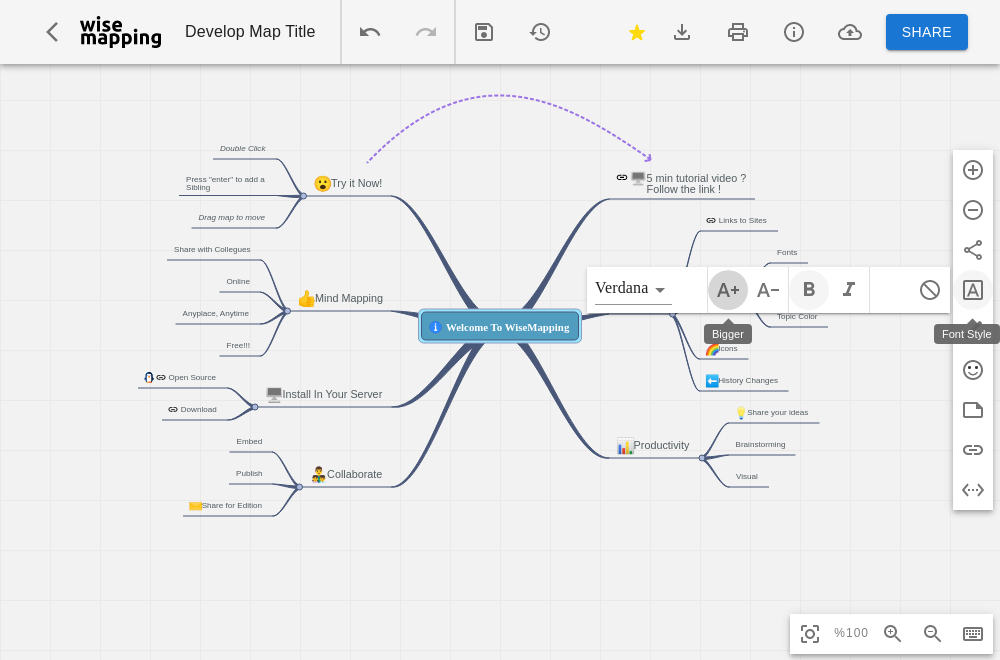
Task: Open the Font Style tool
Action: (973, 290)
